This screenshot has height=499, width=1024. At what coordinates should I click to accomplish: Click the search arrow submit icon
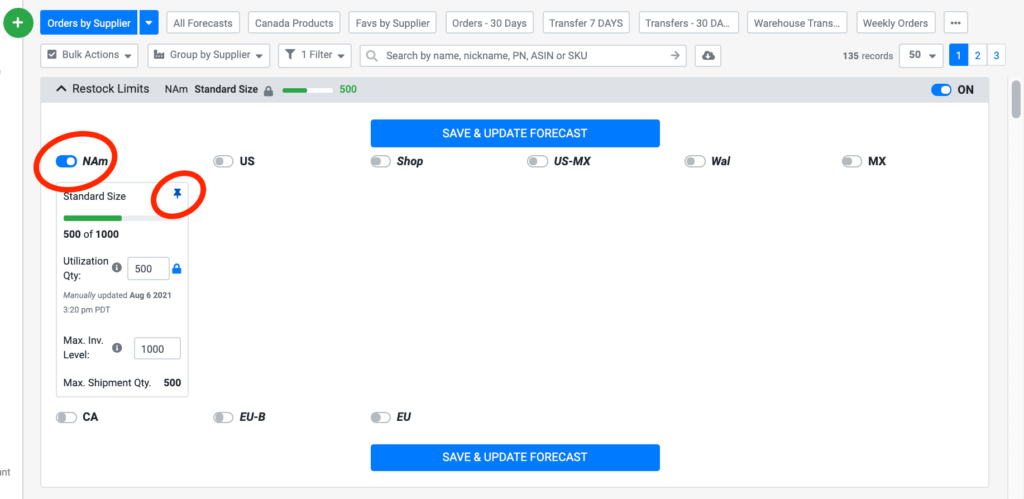tap(675, 56)
